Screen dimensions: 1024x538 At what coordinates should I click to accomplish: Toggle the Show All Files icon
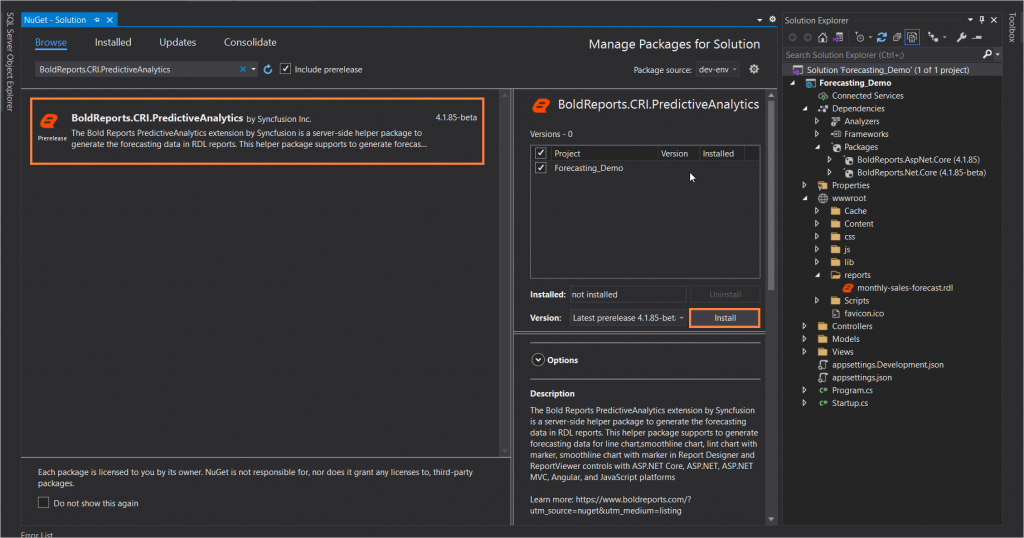pos(912,37)
